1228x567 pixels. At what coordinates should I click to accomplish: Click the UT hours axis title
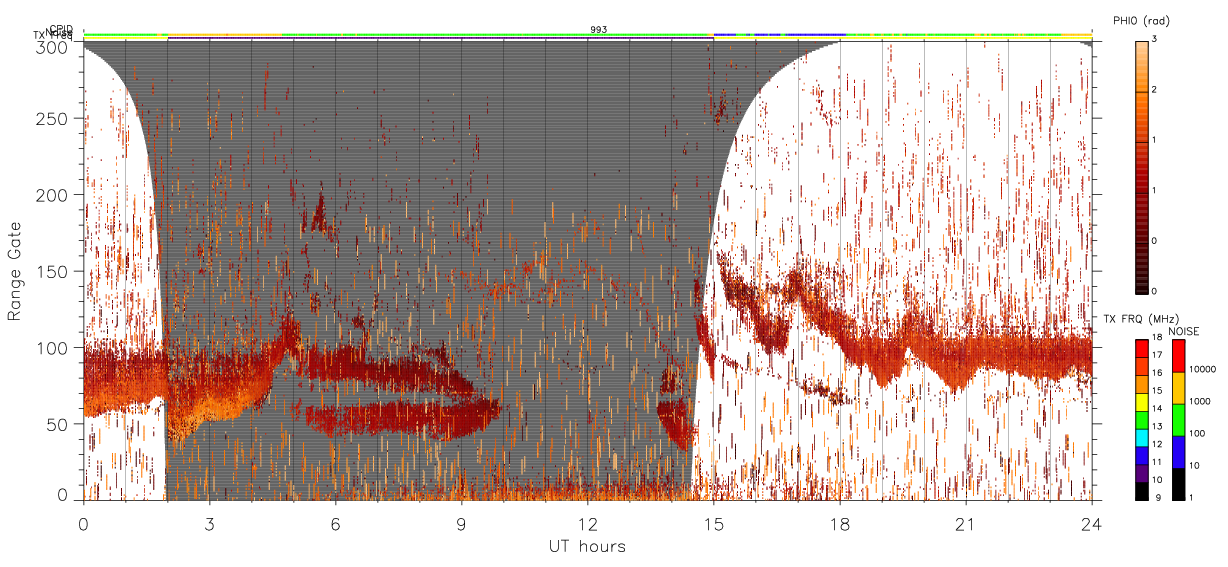[x=587, y=546]
